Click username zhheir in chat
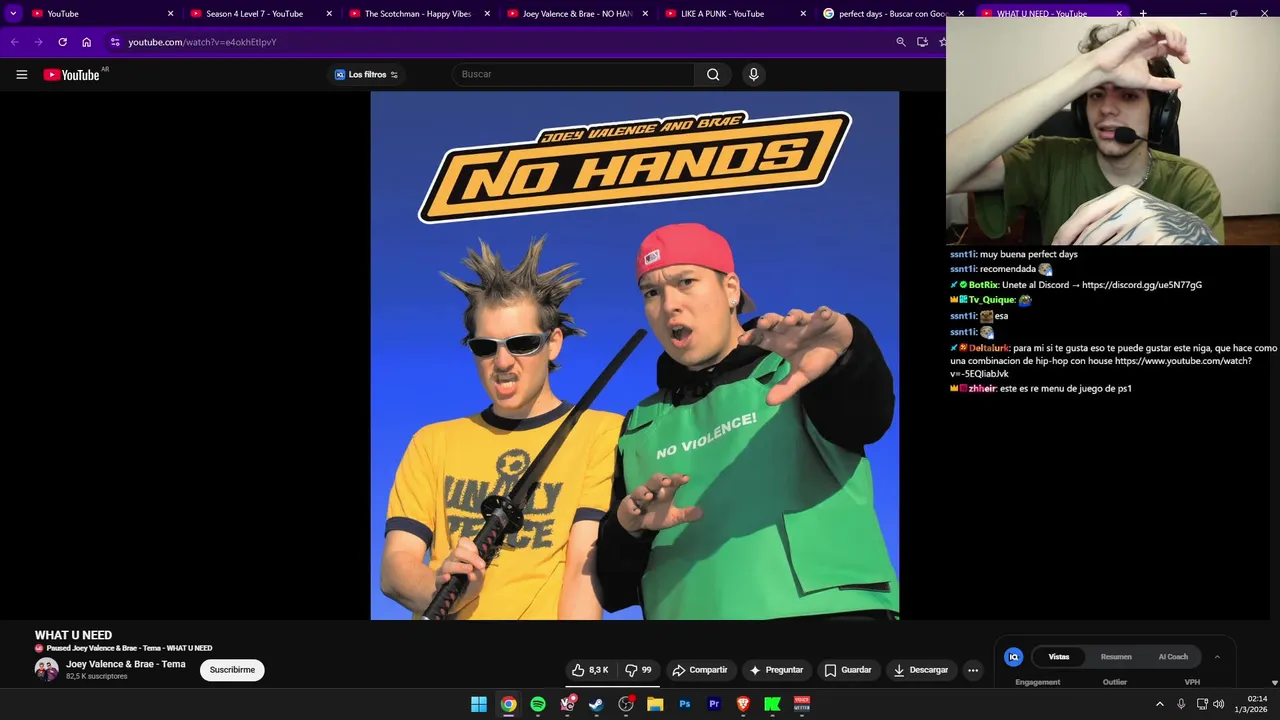1280x720 pixels. pyautogui.click(x=982, y=389)
